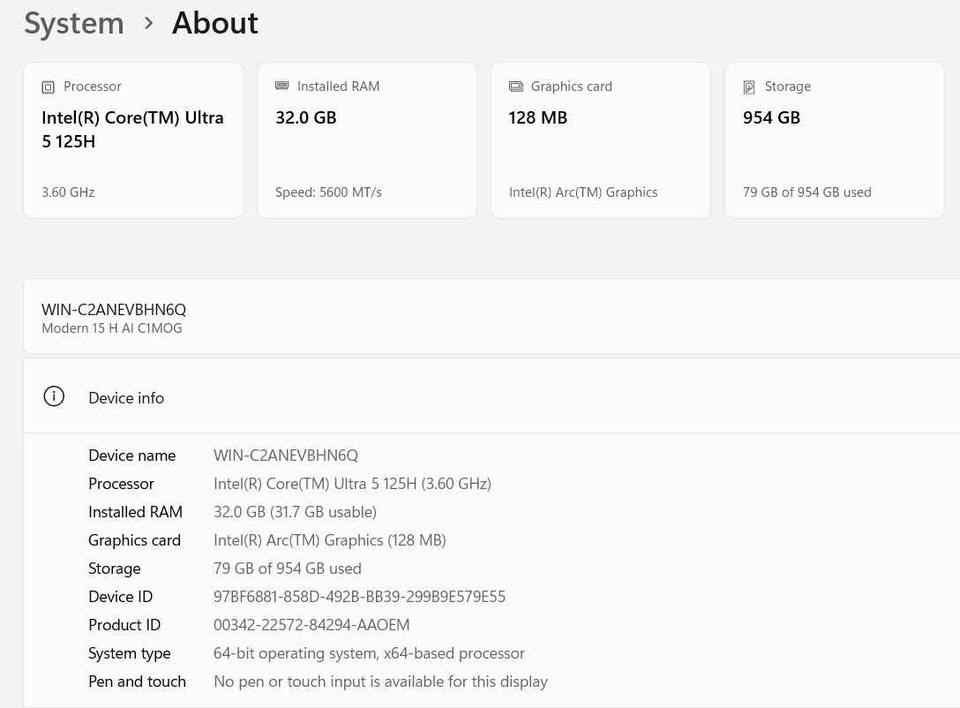Click 'Intel(R) Core(TM) Ultra 5 125H (3.60 GHz)' value

(x=352, y=484)
